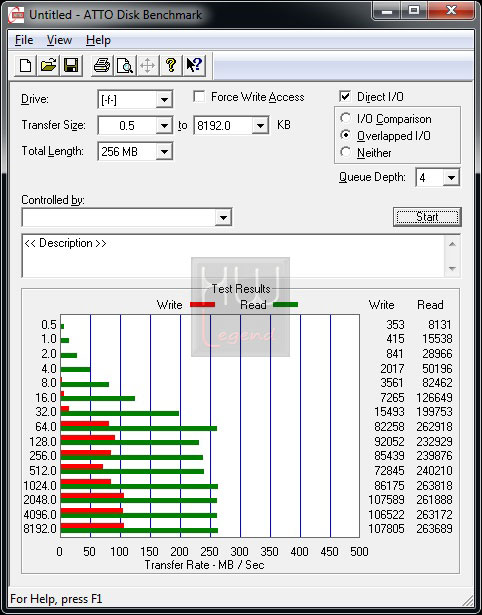Click the green Read legend swatch
The image size is (482, 615).
(285, 304)
